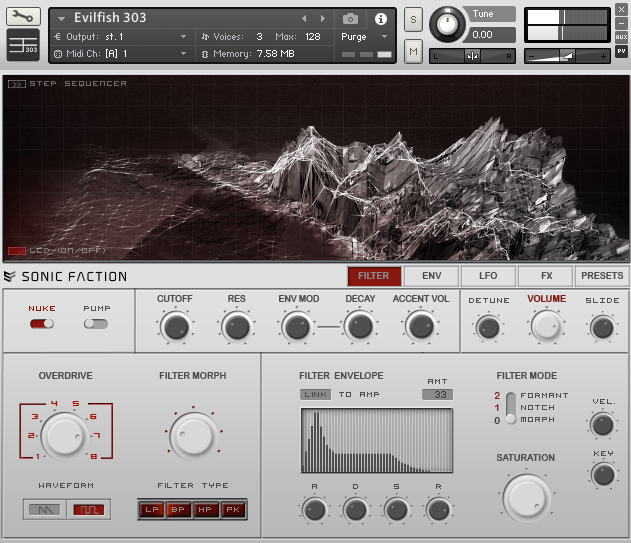Image resolution: width=631 pixels, height=543 pixels.
Task: Click the LINK to amp button
Action: 316,395
